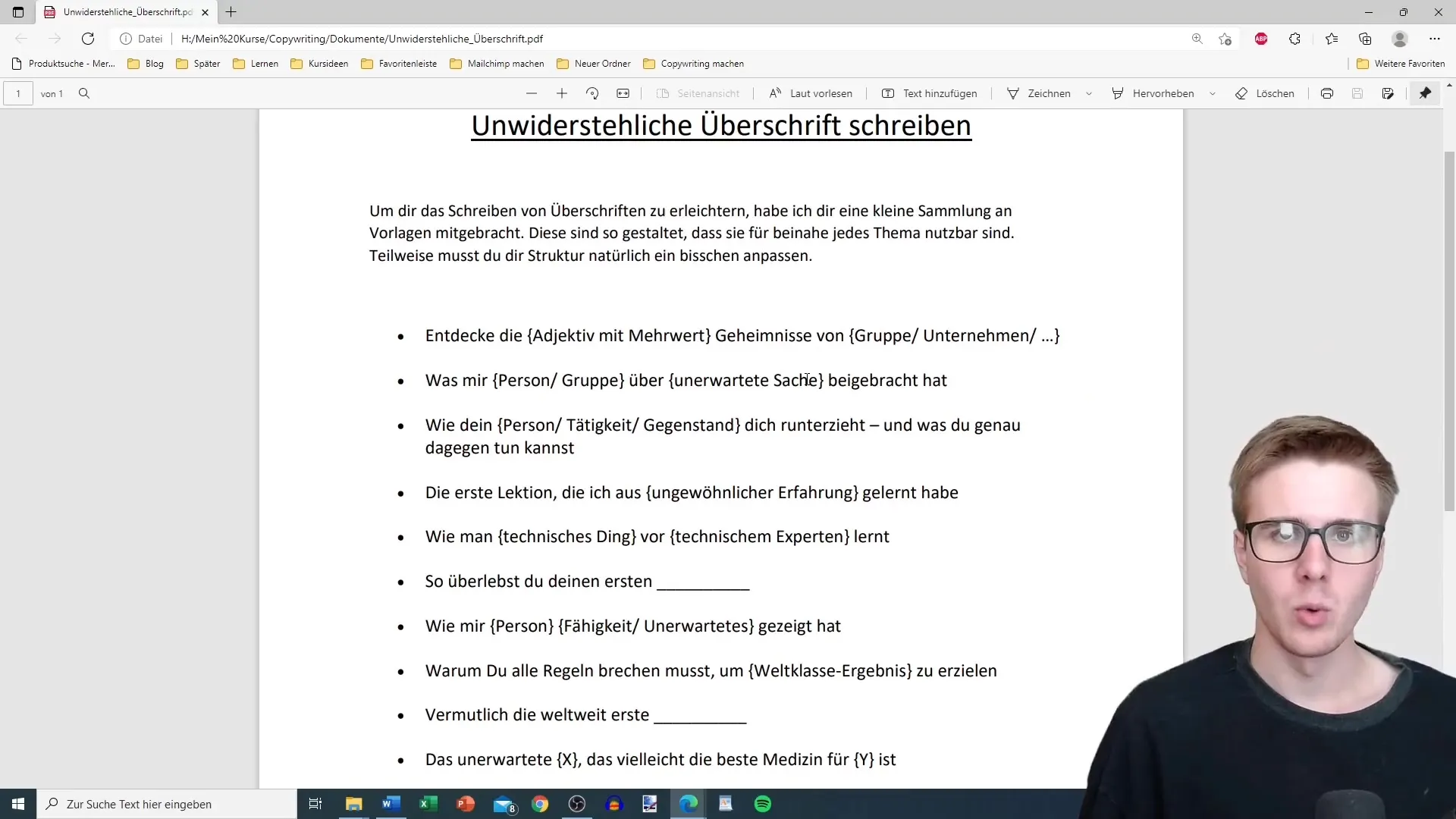Open OBS Studio from the taskbar
This screenshot has width=1456, height=819.
[577, 804]
